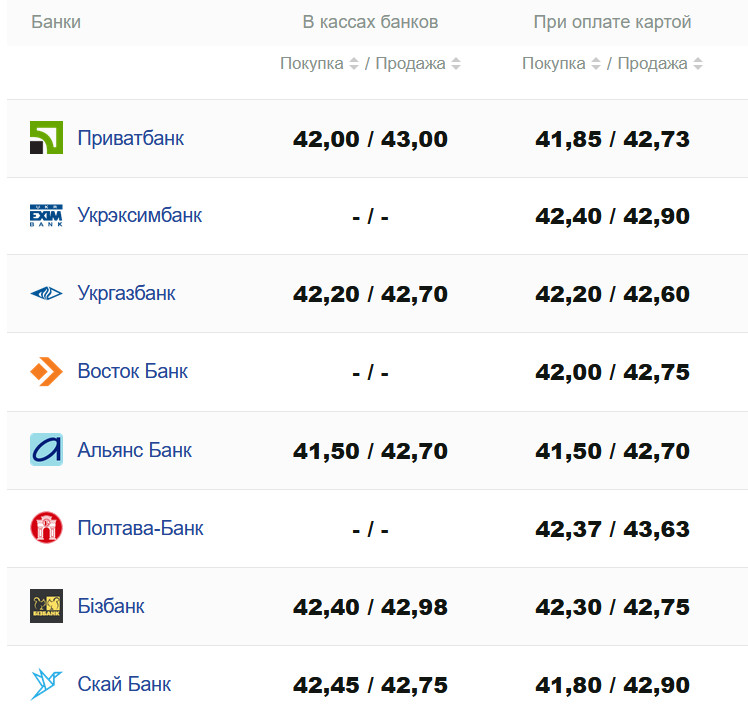This screenshot has height=709, width=748.
Task: Click the red Полтава-Банк logo
Action: click(x=46, y=528)
